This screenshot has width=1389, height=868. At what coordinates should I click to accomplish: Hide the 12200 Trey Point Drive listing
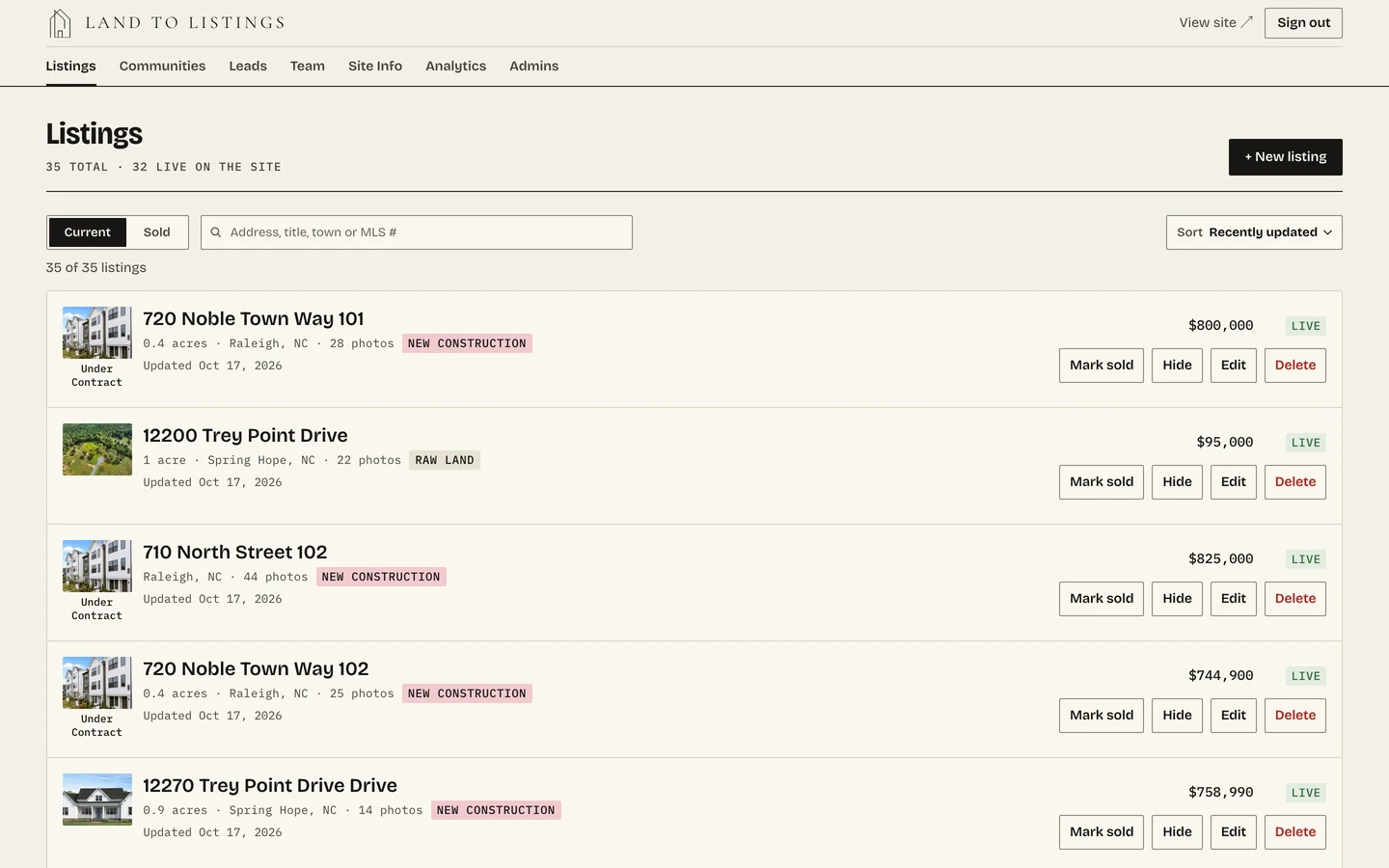(1177, 482)
